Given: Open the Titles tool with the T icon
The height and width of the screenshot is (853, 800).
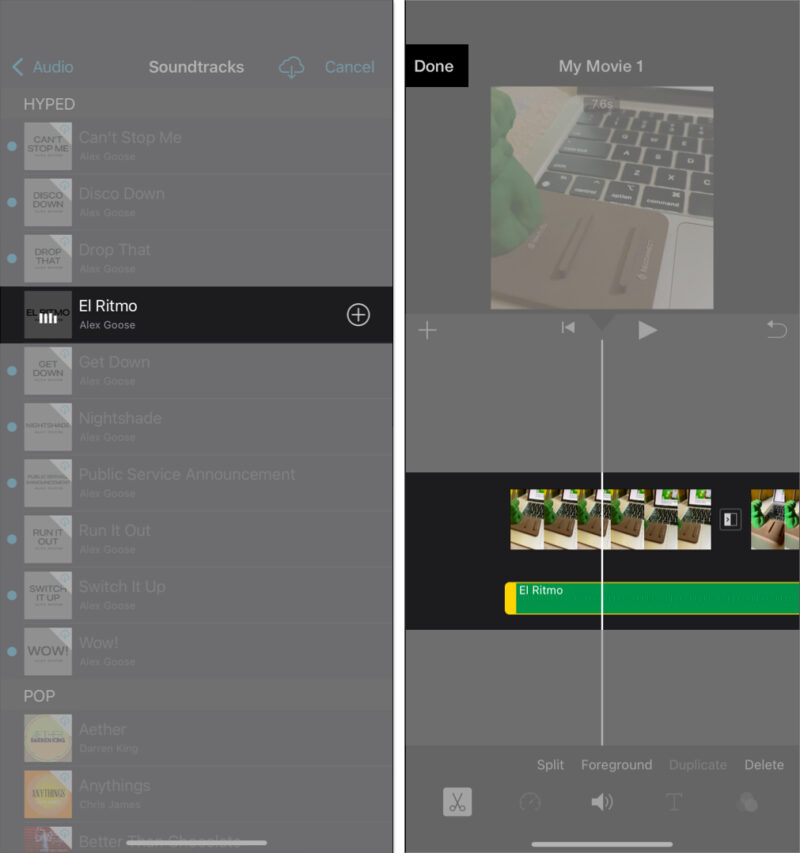Looking at the screenshot, I should tap(674, 801).
